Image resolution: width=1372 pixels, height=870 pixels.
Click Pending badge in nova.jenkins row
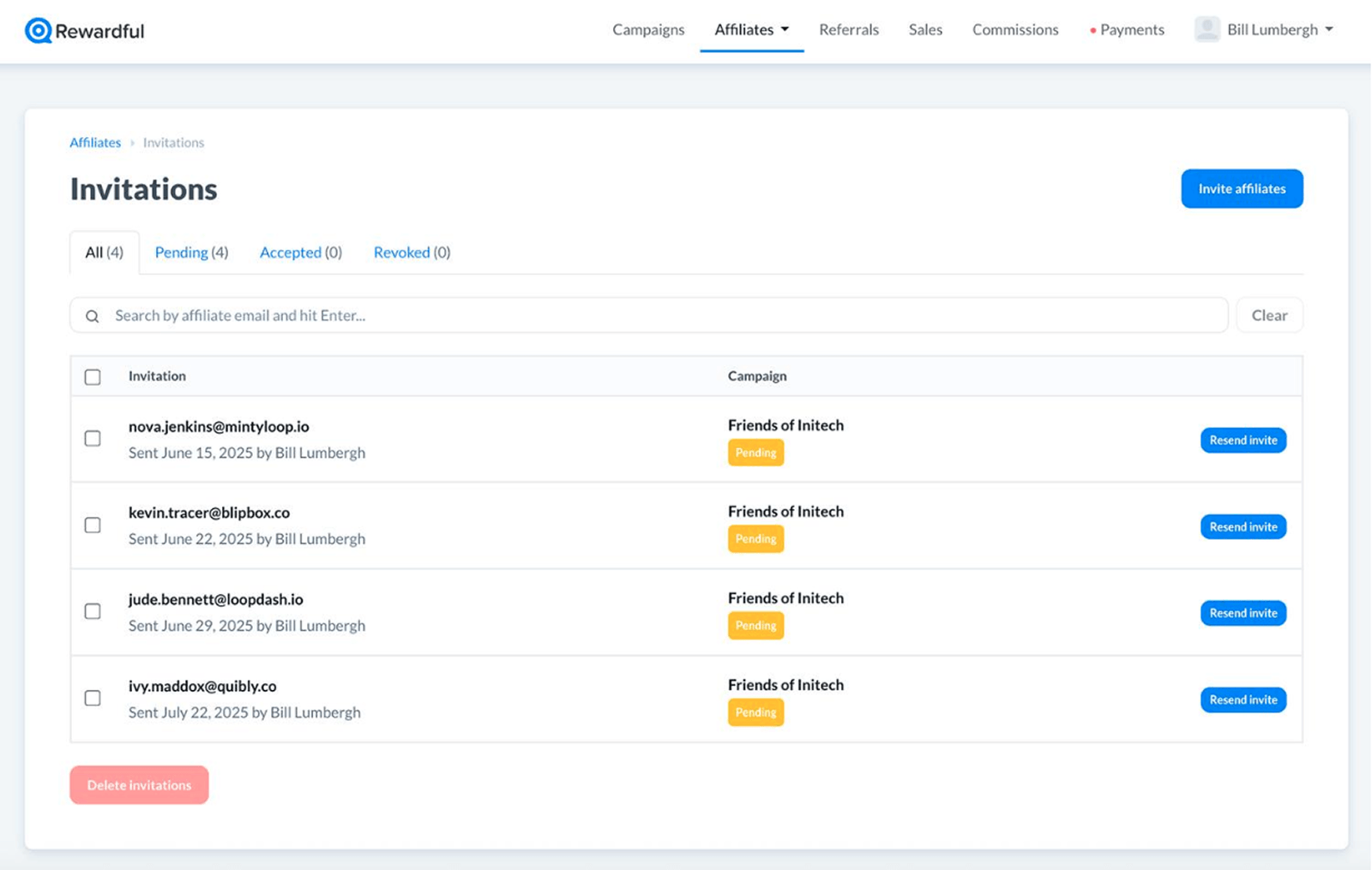755,453
